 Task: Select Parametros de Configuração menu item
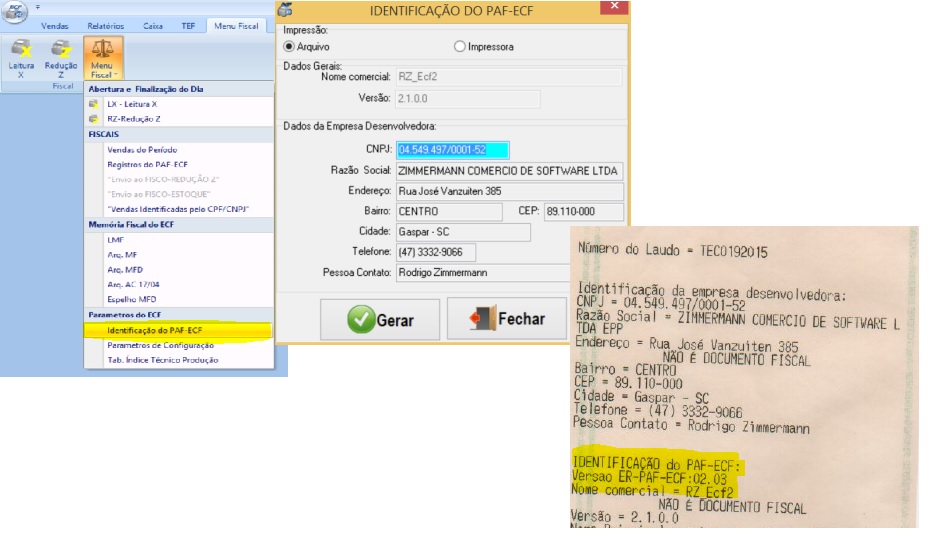pos(160,345)
